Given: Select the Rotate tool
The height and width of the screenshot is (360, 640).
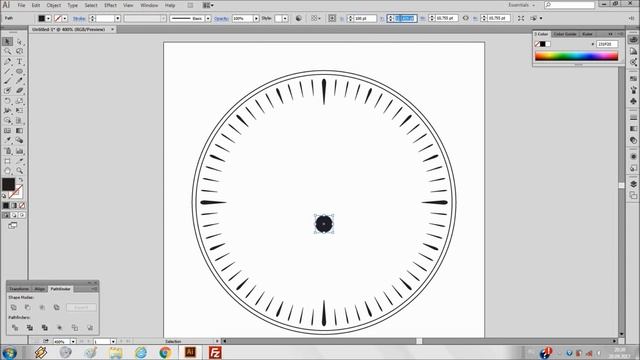Looking at the screenshot, I should click(7, 101).
